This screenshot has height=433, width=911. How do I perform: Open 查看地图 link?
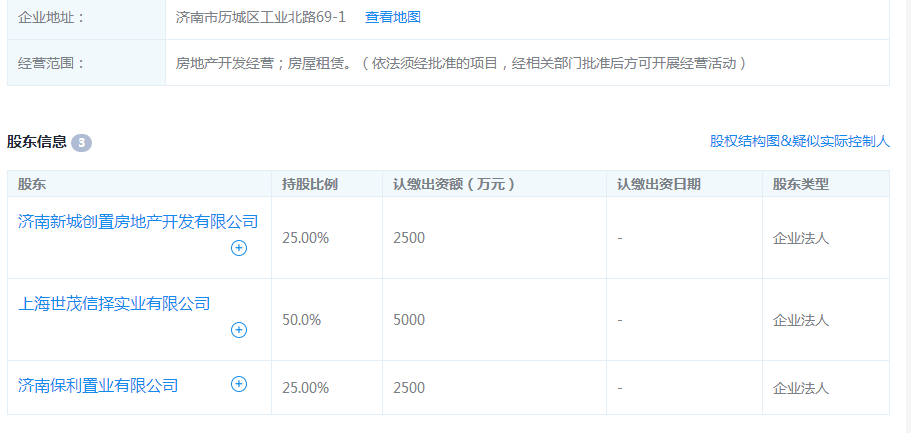[x=392, y=17]
